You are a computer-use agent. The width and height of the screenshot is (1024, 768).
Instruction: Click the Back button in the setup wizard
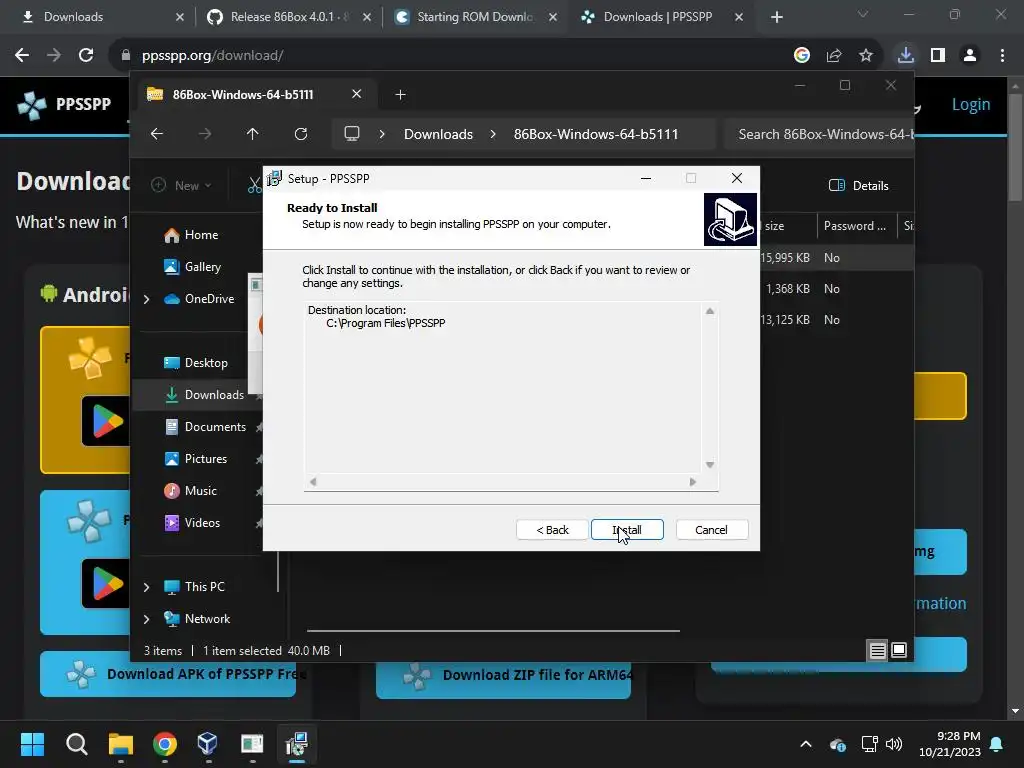tap(552, 530)
